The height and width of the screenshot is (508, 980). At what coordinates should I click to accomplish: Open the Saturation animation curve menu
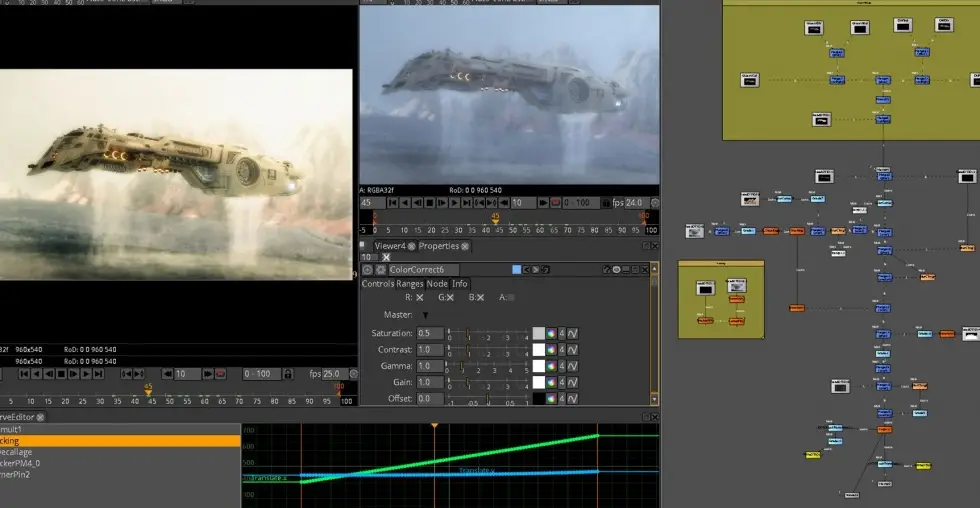(572, 333)
